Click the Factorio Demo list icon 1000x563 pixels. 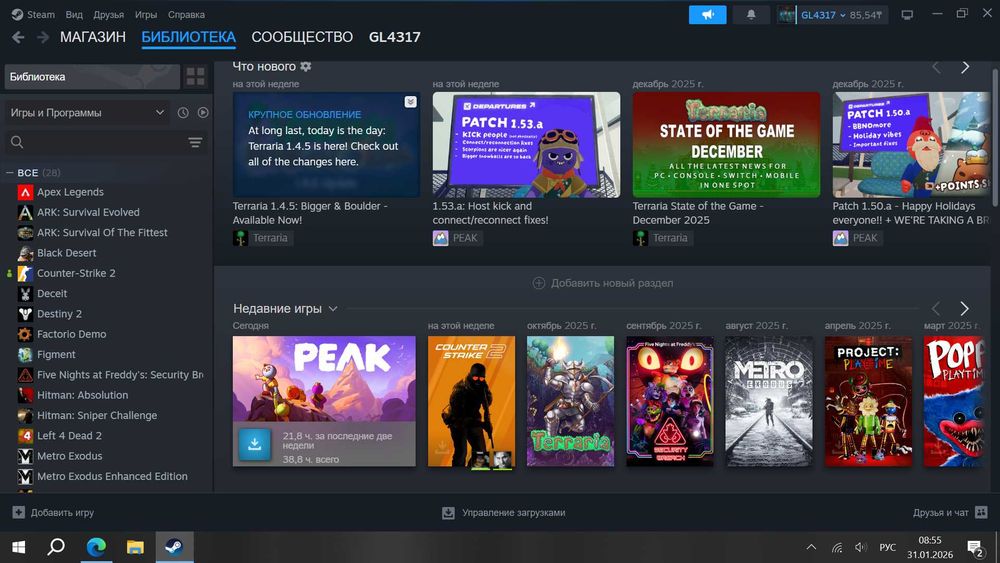(25, 334)
